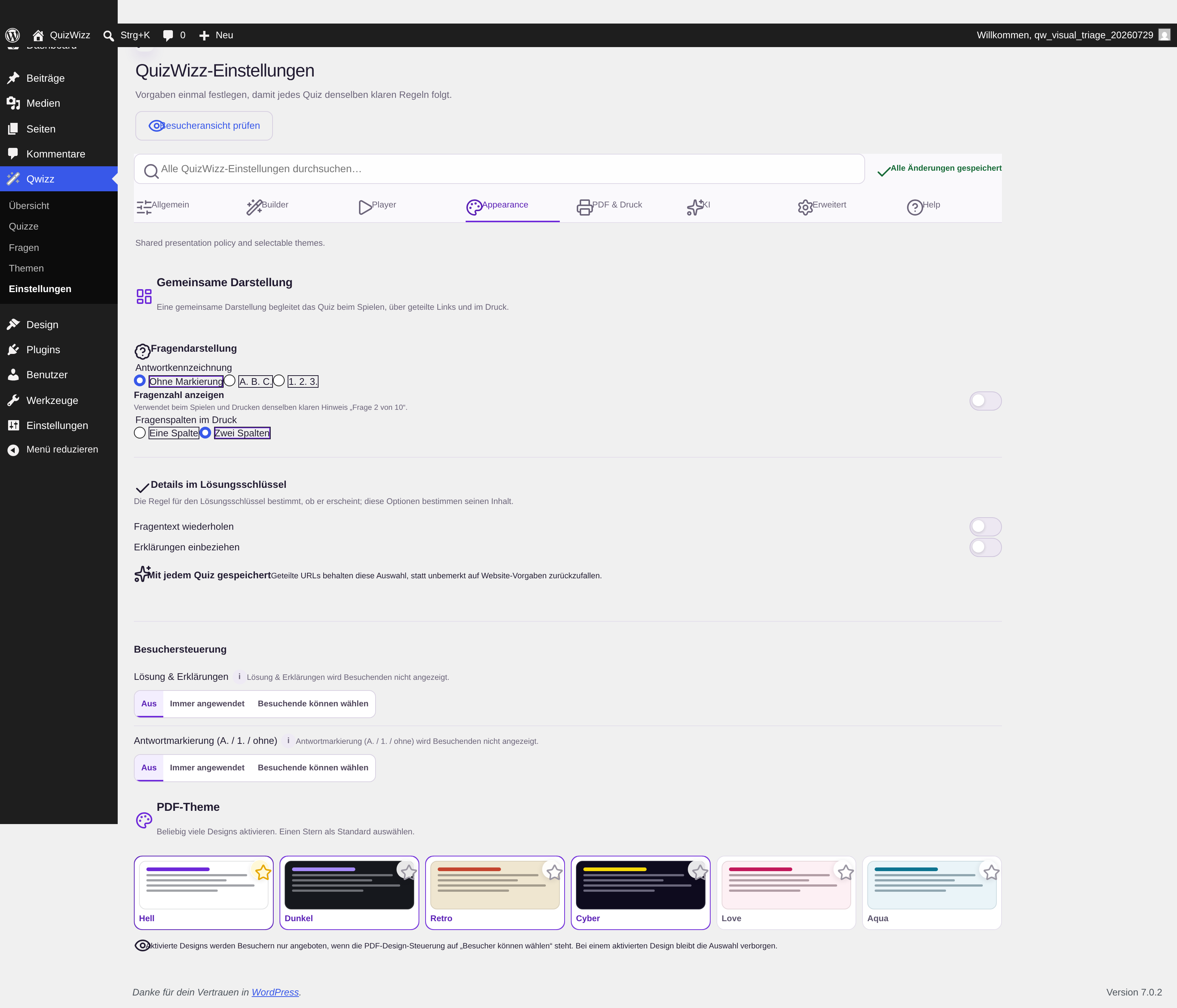Set Lösung & Erklärungen to Aus
Image resolution: width=1177 pixels, height=1008 pixels.
tap(149, 703)
